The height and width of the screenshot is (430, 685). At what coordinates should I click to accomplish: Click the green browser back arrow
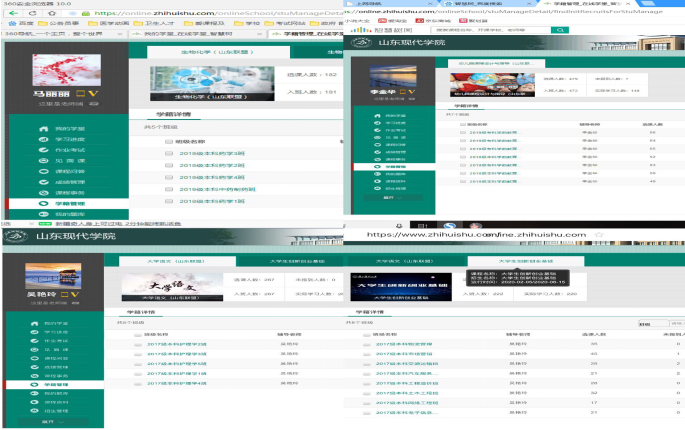pos(8,14)
